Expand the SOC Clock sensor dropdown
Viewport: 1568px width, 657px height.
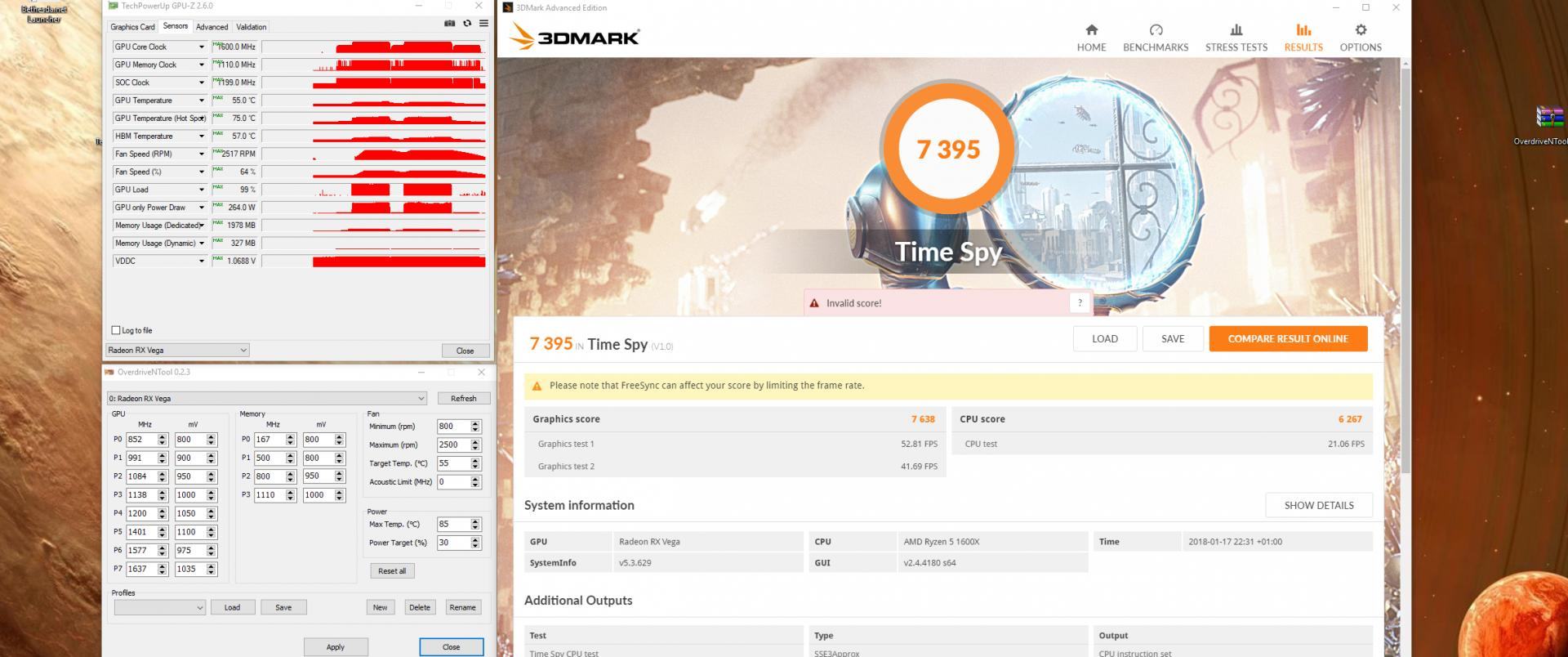[x=202, y=83]
